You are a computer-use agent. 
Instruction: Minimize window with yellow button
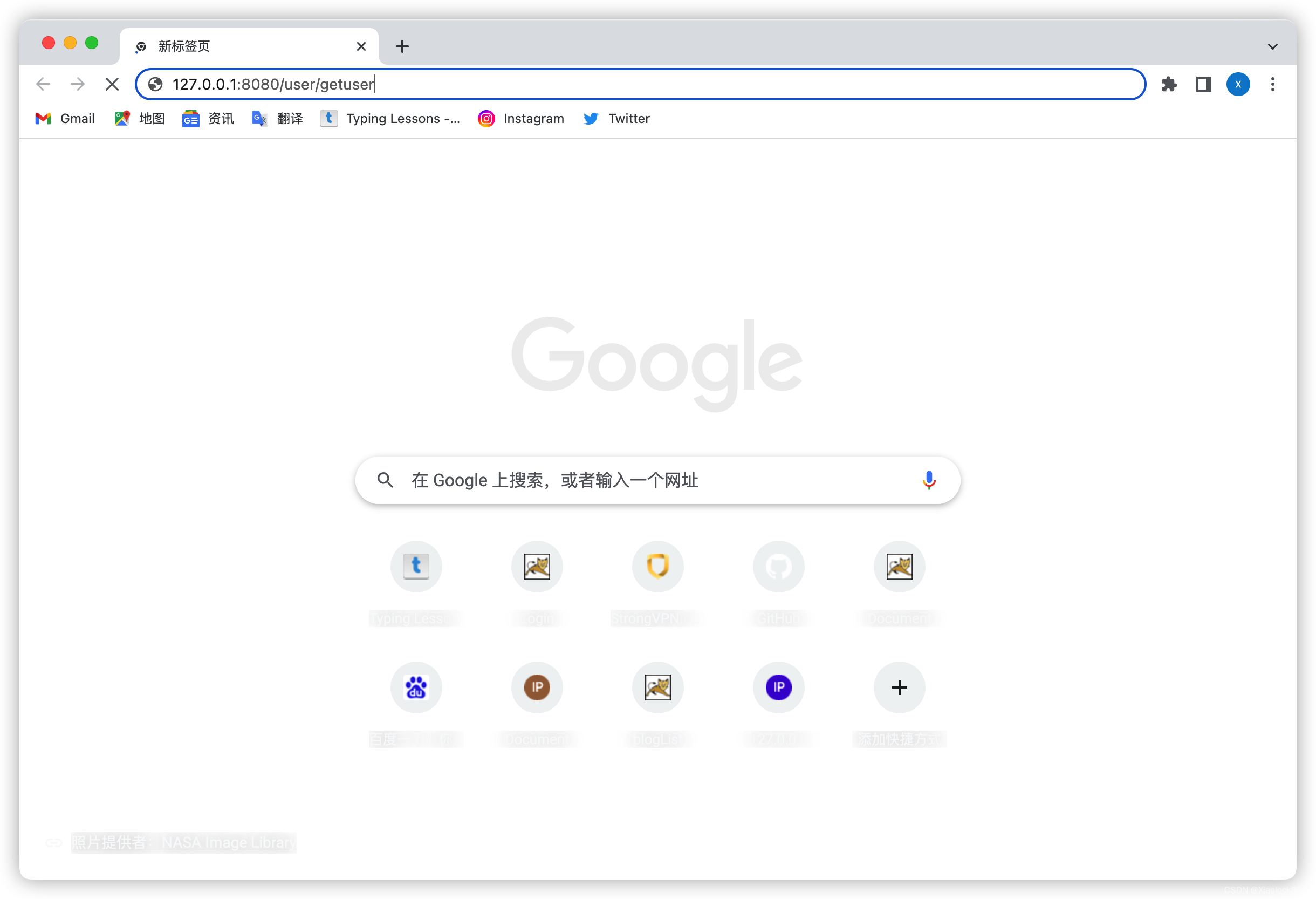coord(70,43)
